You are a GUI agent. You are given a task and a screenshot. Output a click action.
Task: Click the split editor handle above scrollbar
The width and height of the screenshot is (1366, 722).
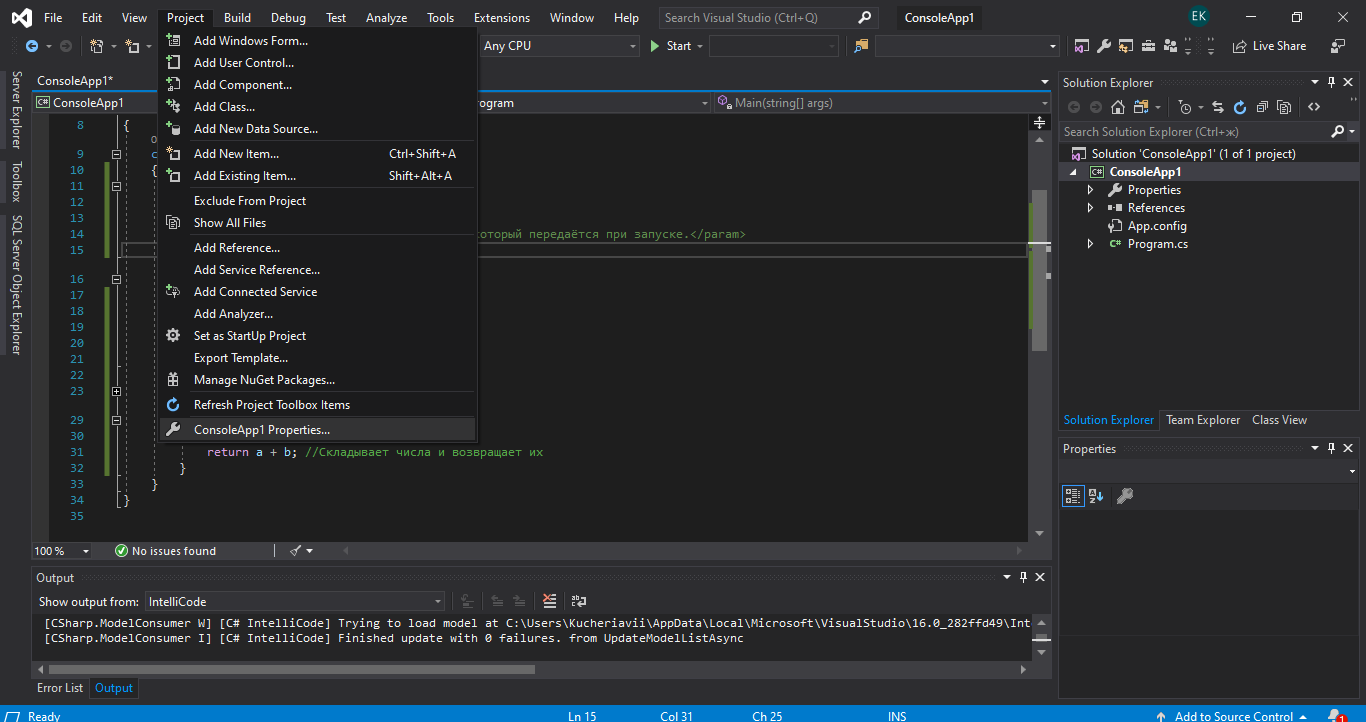click(x=1040, y=123)
